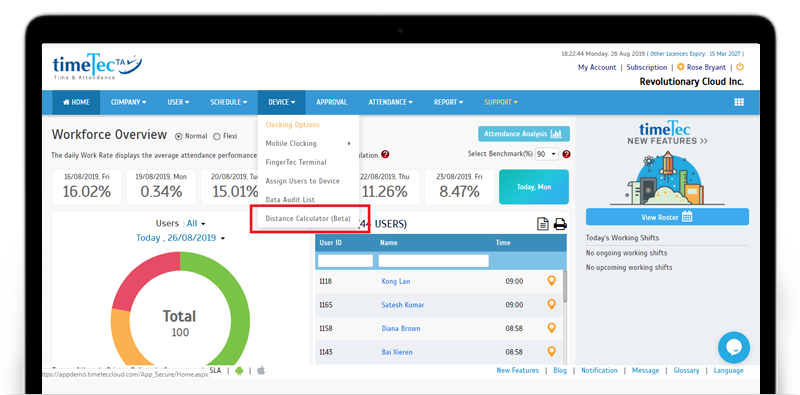Open the Glossary footer link
The image size is (800, 395).
tap(686, 371)
